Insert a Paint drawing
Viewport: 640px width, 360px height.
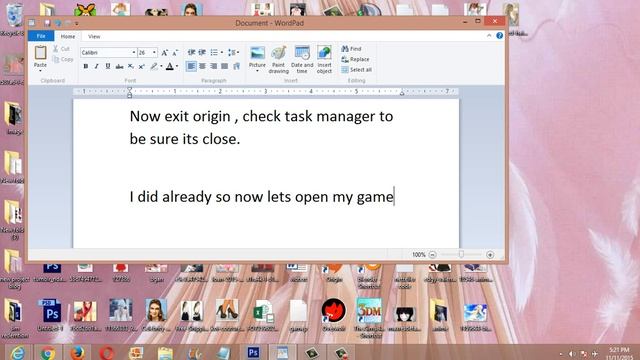(279, 59)
